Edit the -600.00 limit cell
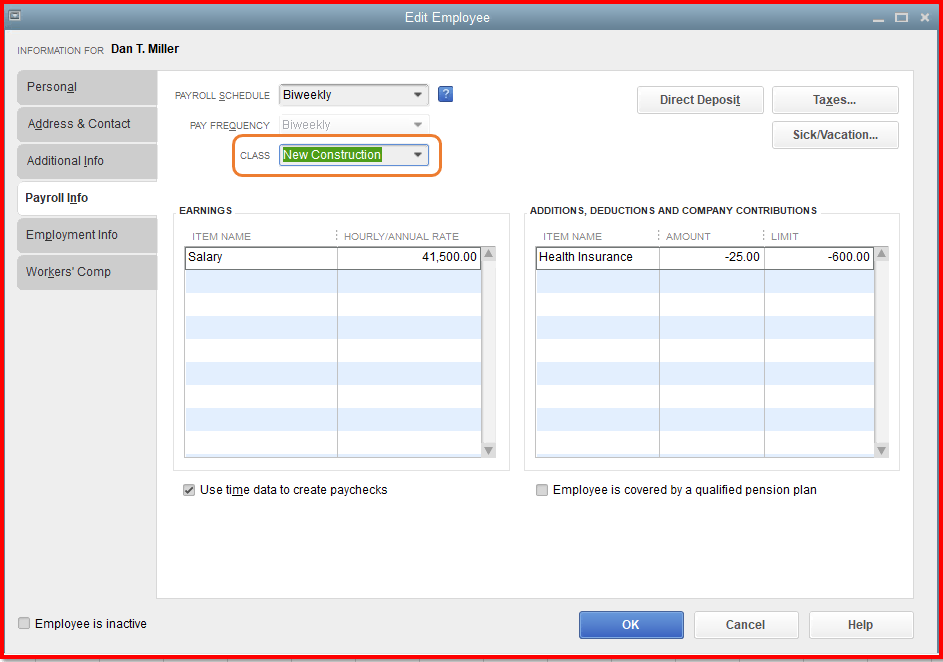 click(819, 257)
